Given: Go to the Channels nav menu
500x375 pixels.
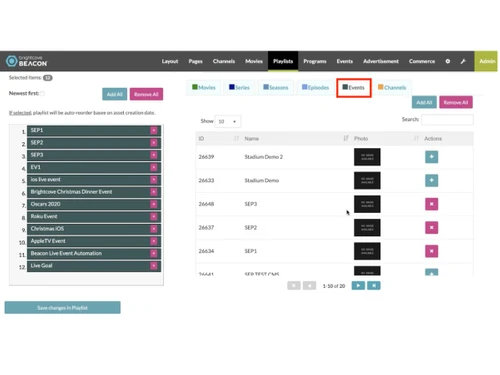Looking at the screenshot, I should coord(224,61).
